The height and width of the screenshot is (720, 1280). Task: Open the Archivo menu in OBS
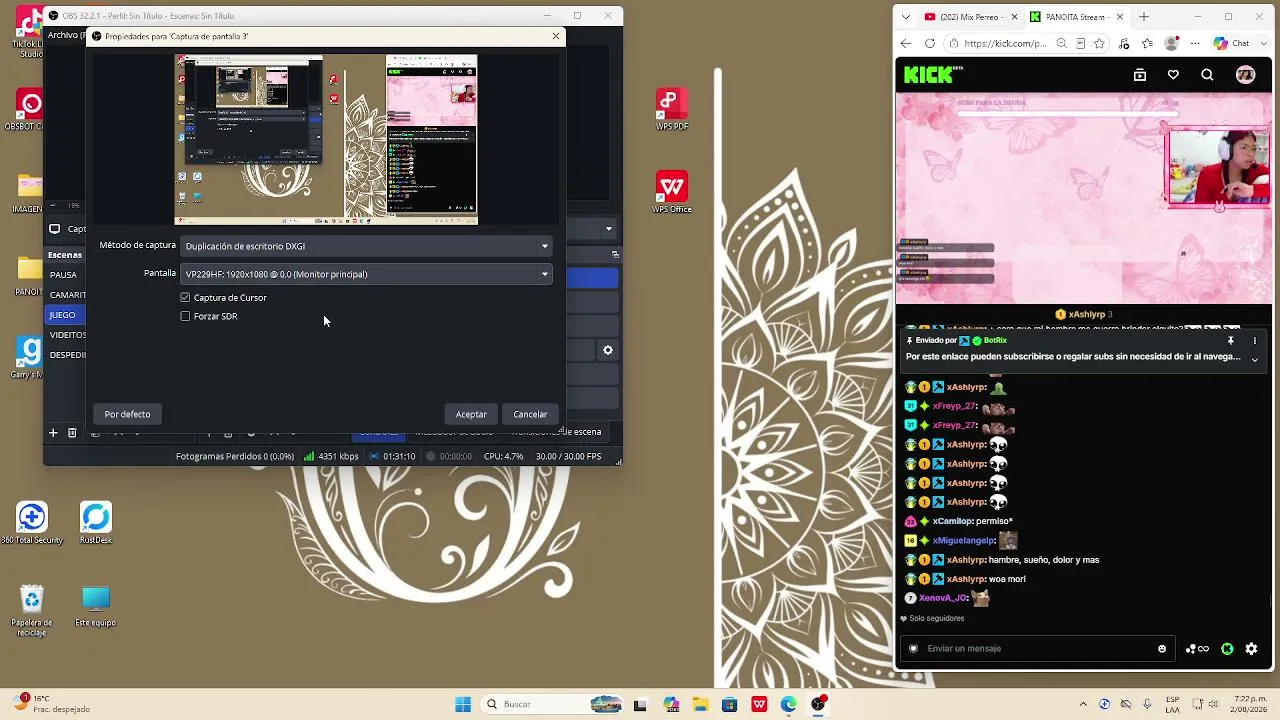click(x=64, y=35)
